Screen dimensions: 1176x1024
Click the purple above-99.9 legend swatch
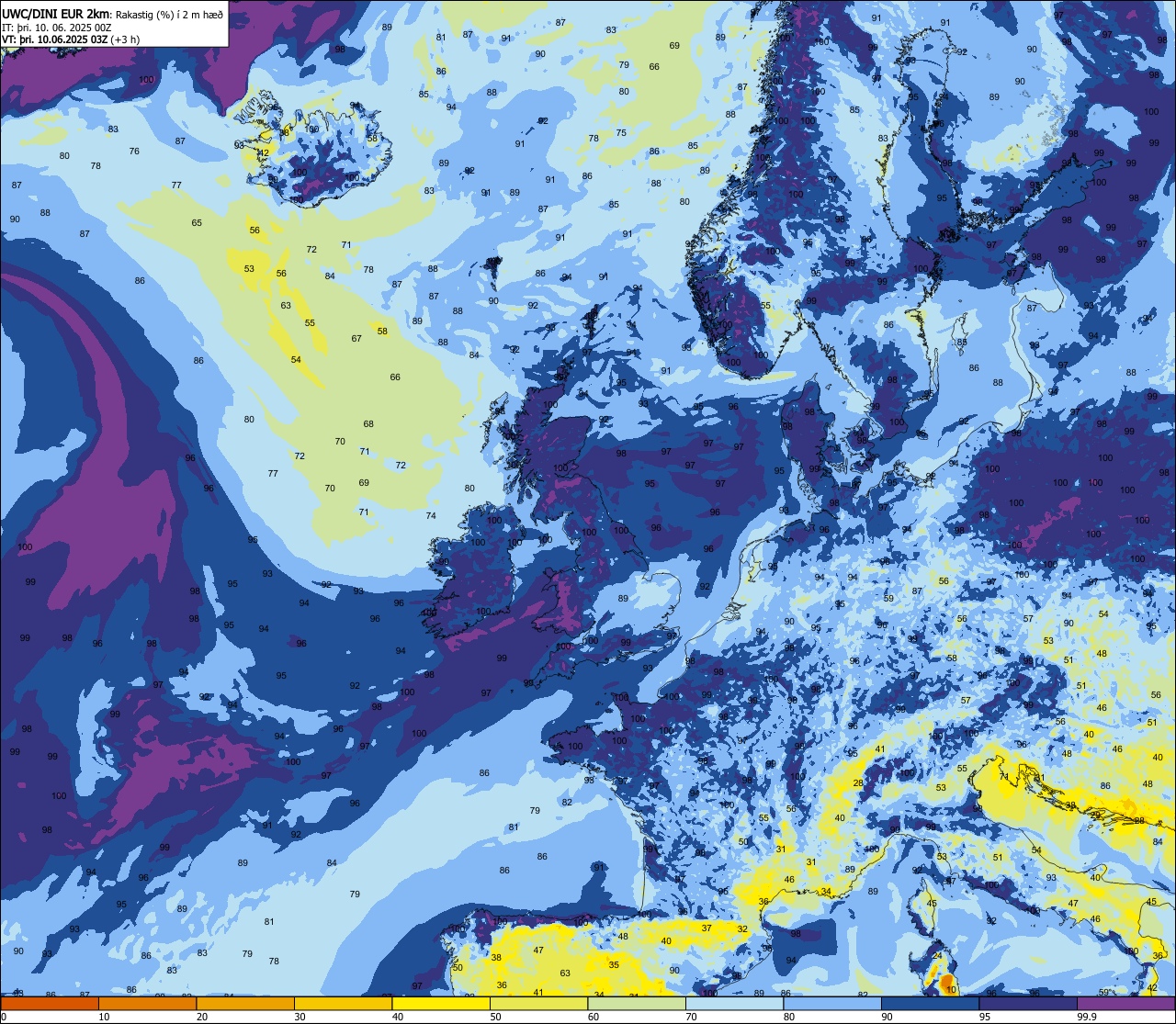pyautogui.click(x=1126, y=1003)
